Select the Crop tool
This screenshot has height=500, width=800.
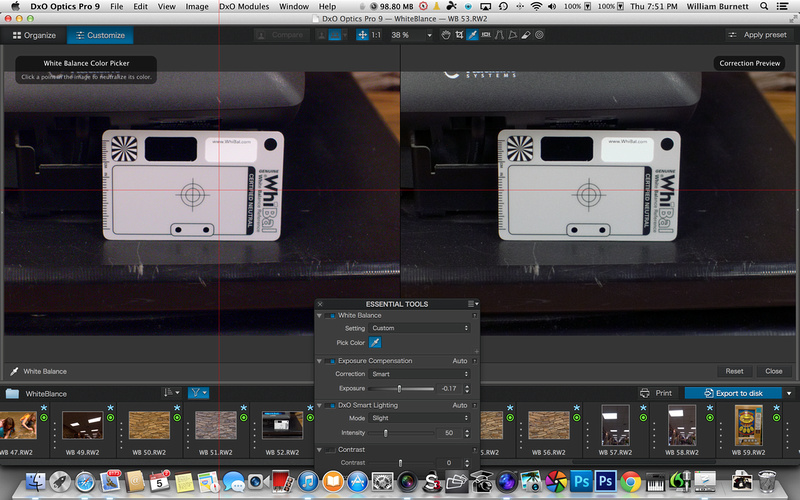pos(459,35)
